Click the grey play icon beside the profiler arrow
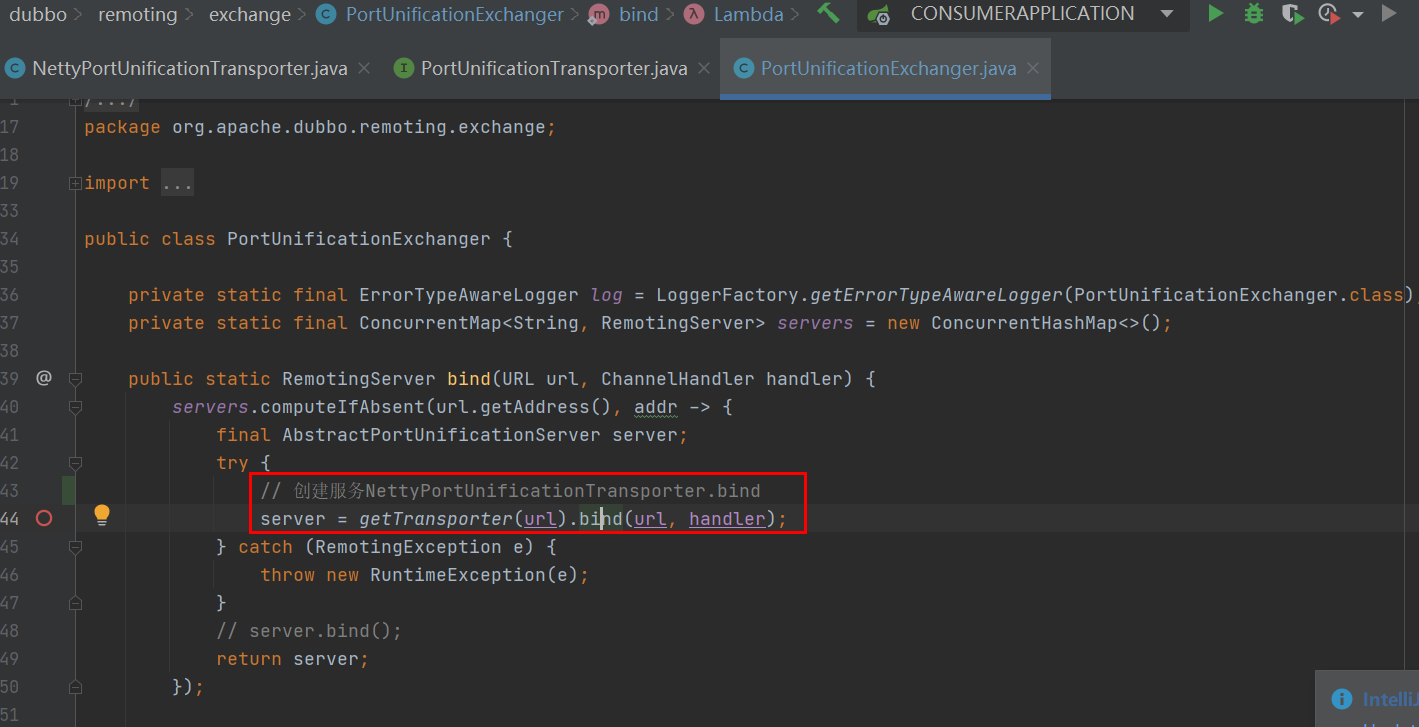 tap(1389, 14)
